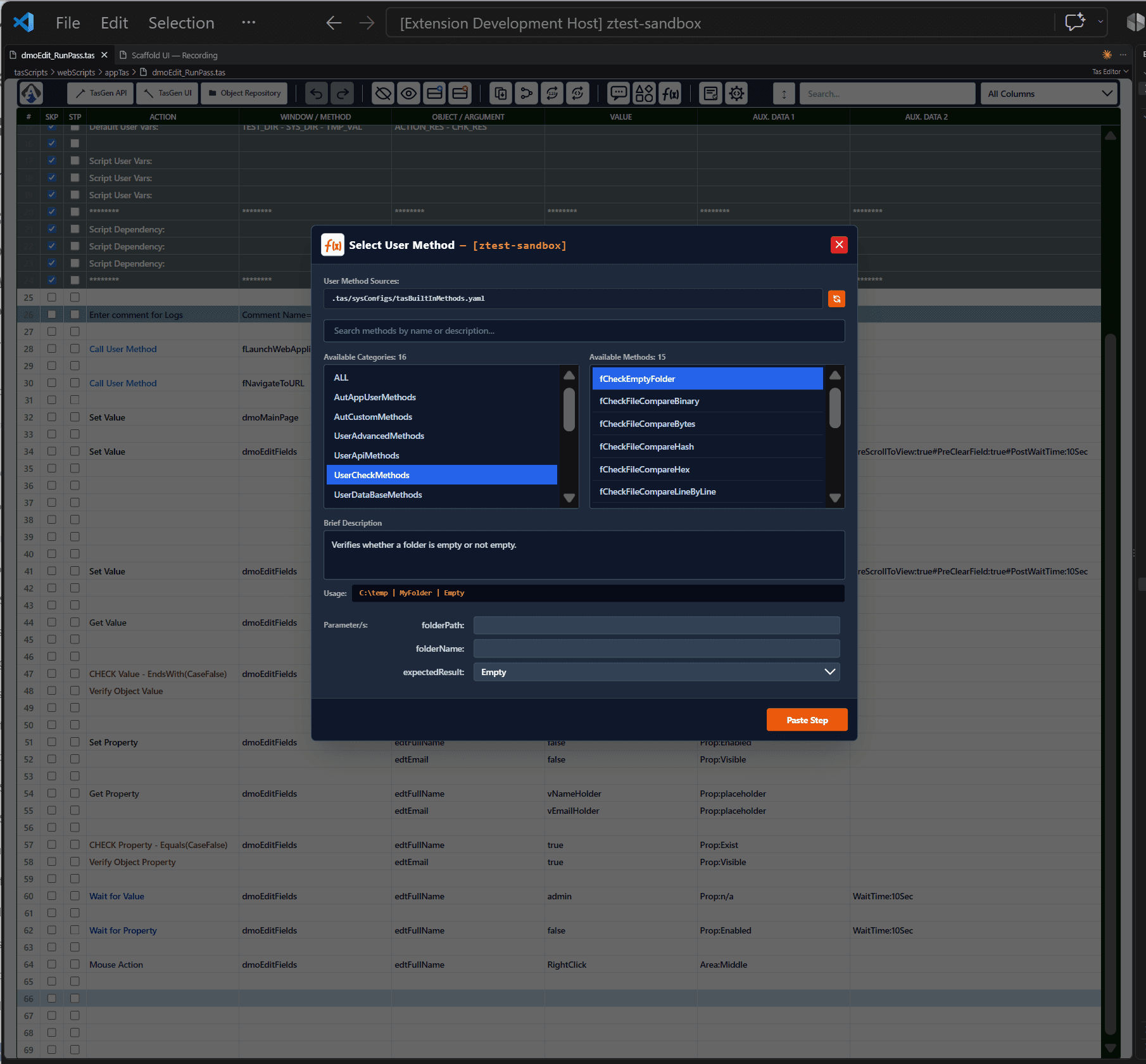
Task: Open the Edit menu
Action: tap(114, 23)
